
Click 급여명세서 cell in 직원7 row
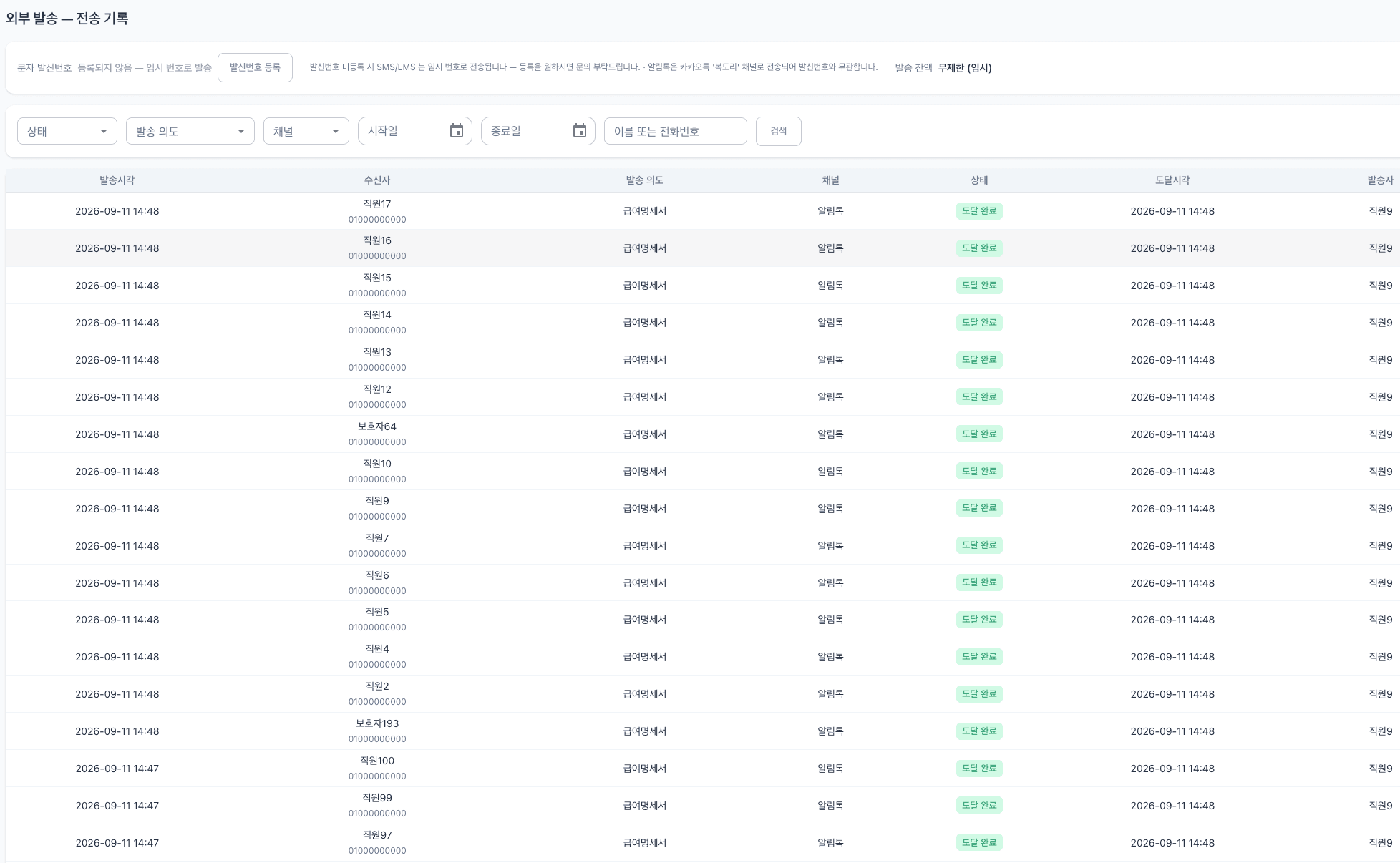(645, 546)
